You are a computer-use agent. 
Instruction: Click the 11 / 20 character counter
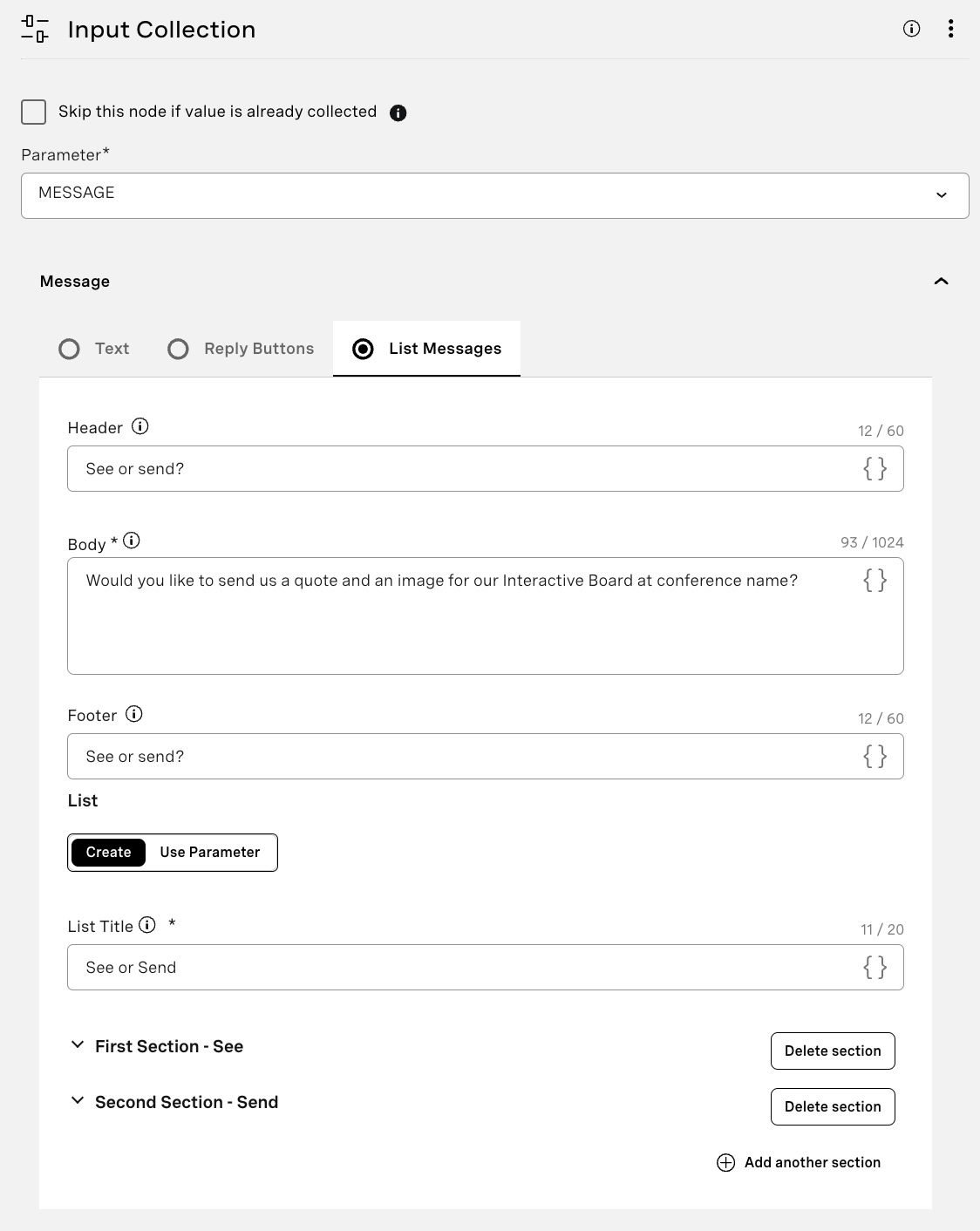(x=881, y=929)
